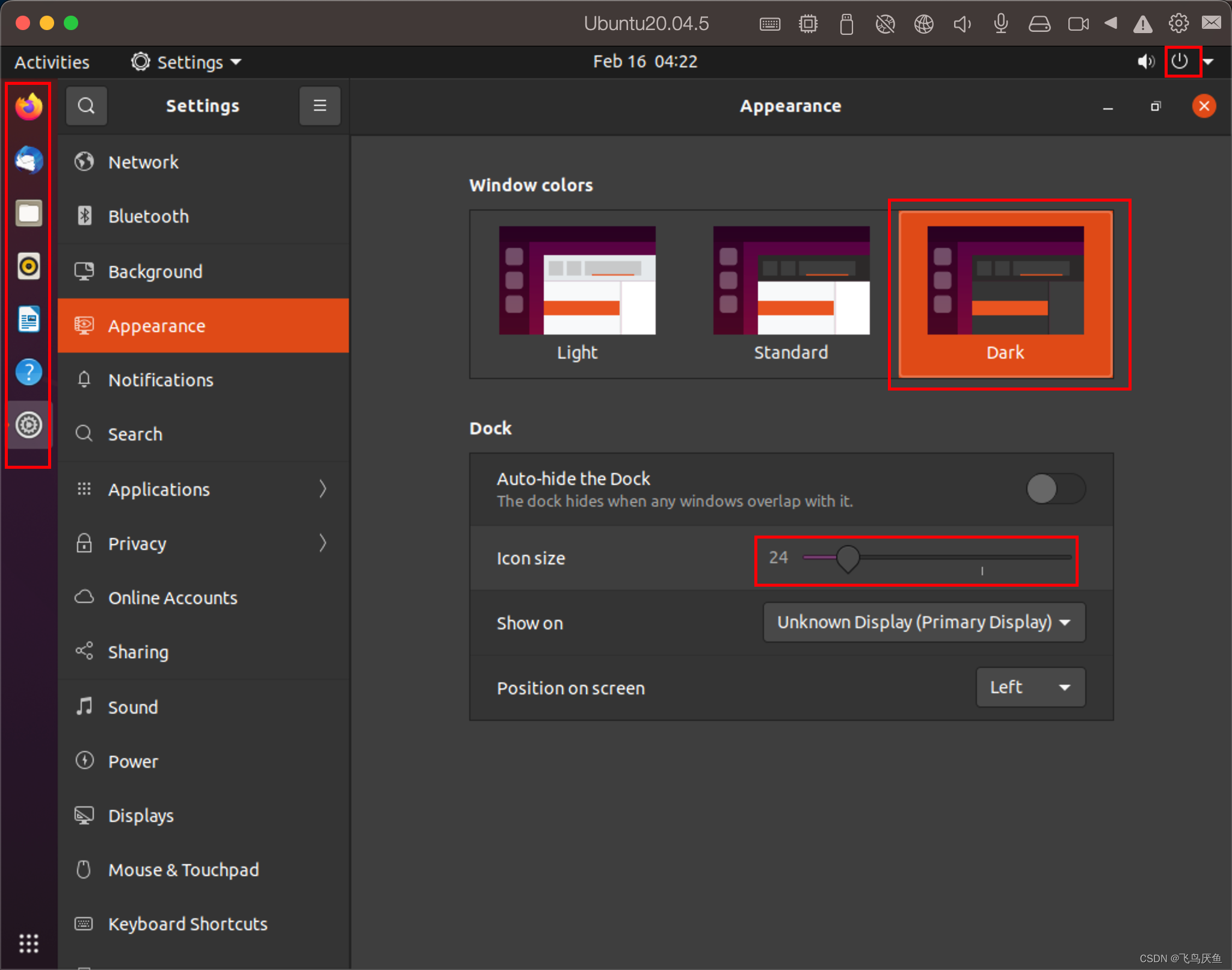Screen dimensions: 1232x970
Task: Click the macOS green zoom button
Action: (x=71, y=23)
